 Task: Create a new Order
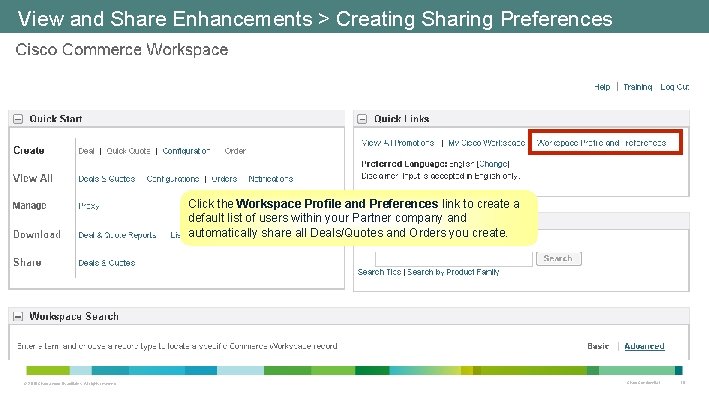coord(235,151)
